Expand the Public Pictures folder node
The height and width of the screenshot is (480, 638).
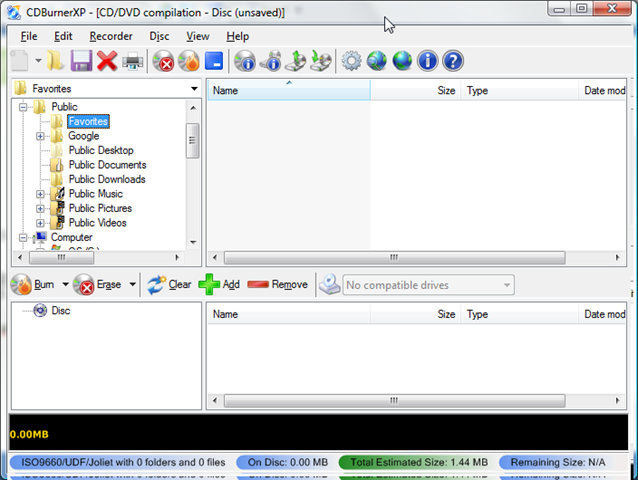[x=40, y=208]
